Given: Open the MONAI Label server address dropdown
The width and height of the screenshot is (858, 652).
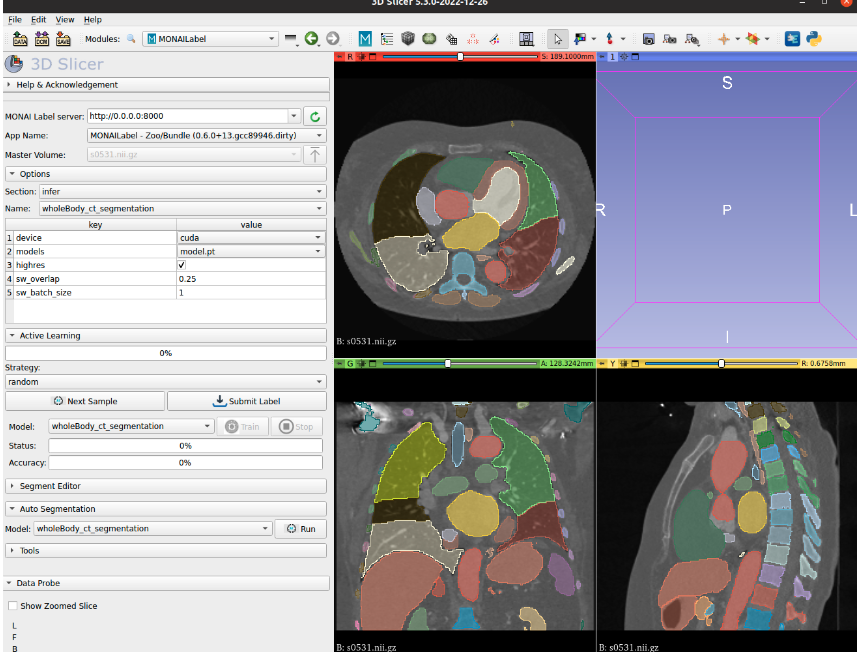Looking at the screenshot, I should [294, 116].
